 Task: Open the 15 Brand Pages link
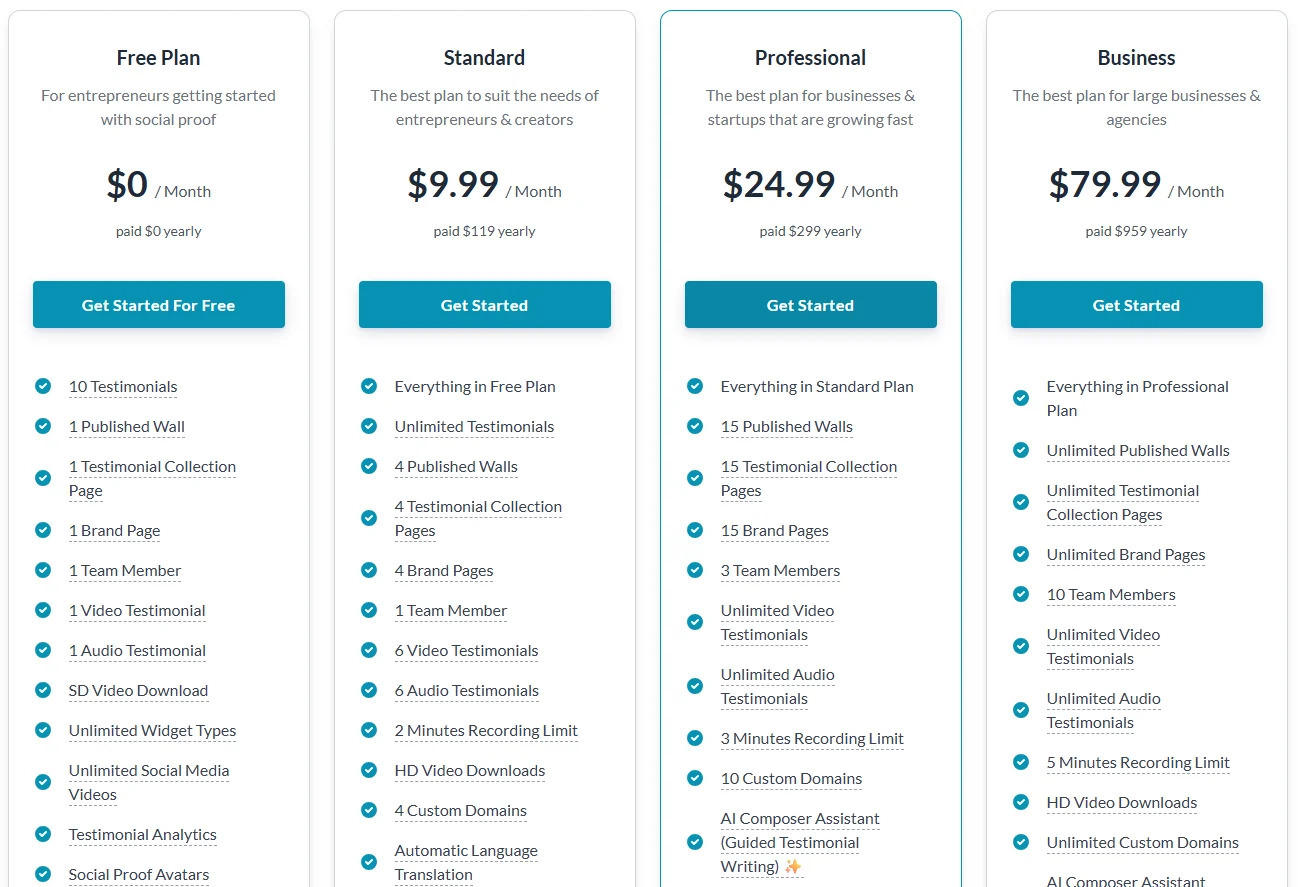pyautogui.click(x=774, y=530)
